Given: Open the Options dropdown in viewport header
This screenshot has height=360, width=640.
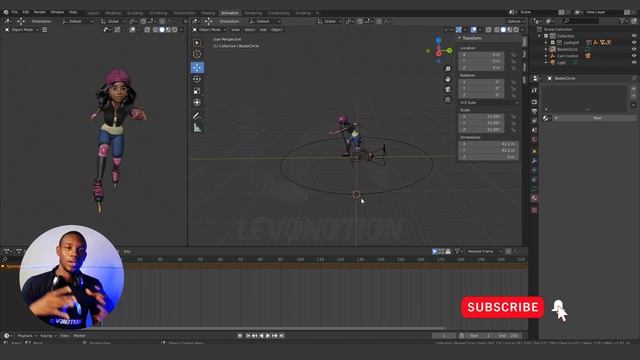Looking at the screenshot, I should pyautogui.click(x=515, y=21).
